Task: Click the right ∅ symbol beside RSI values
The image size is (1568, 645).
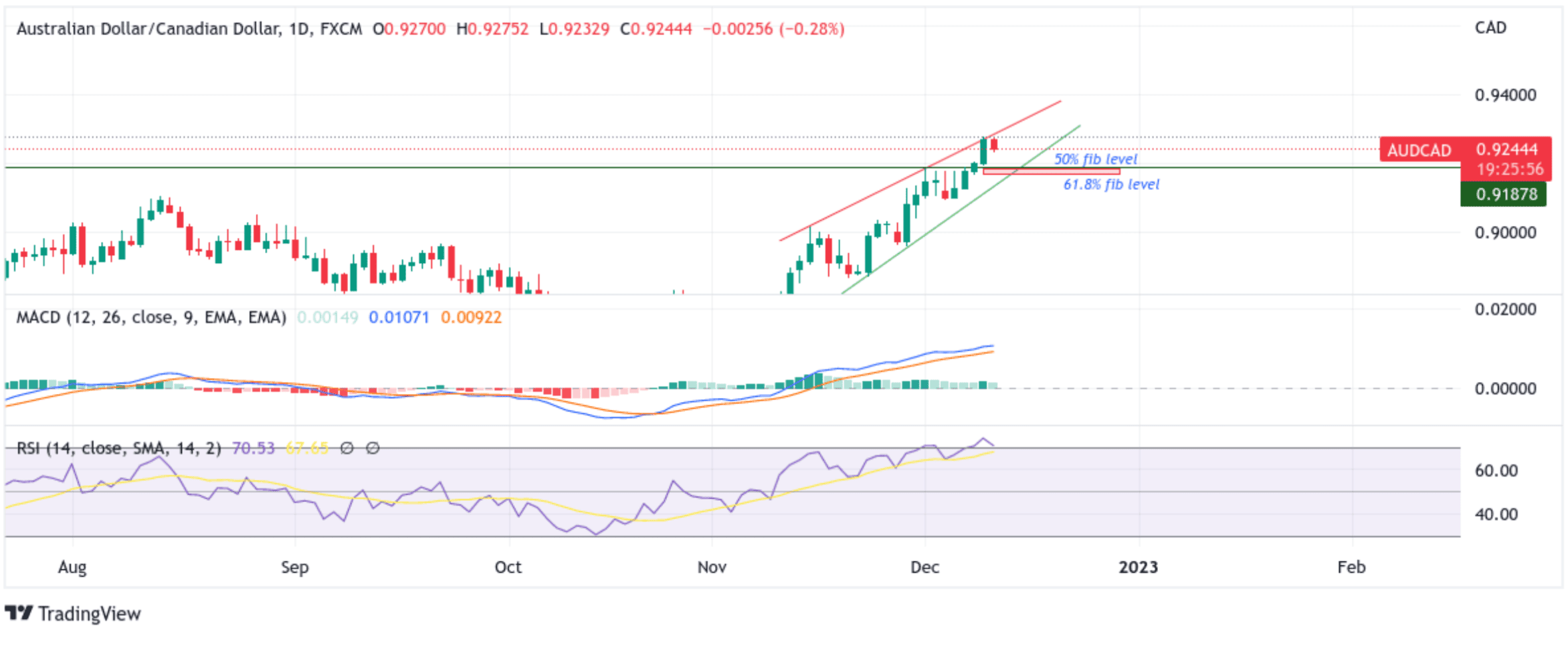Action: (x=373, y=448)
